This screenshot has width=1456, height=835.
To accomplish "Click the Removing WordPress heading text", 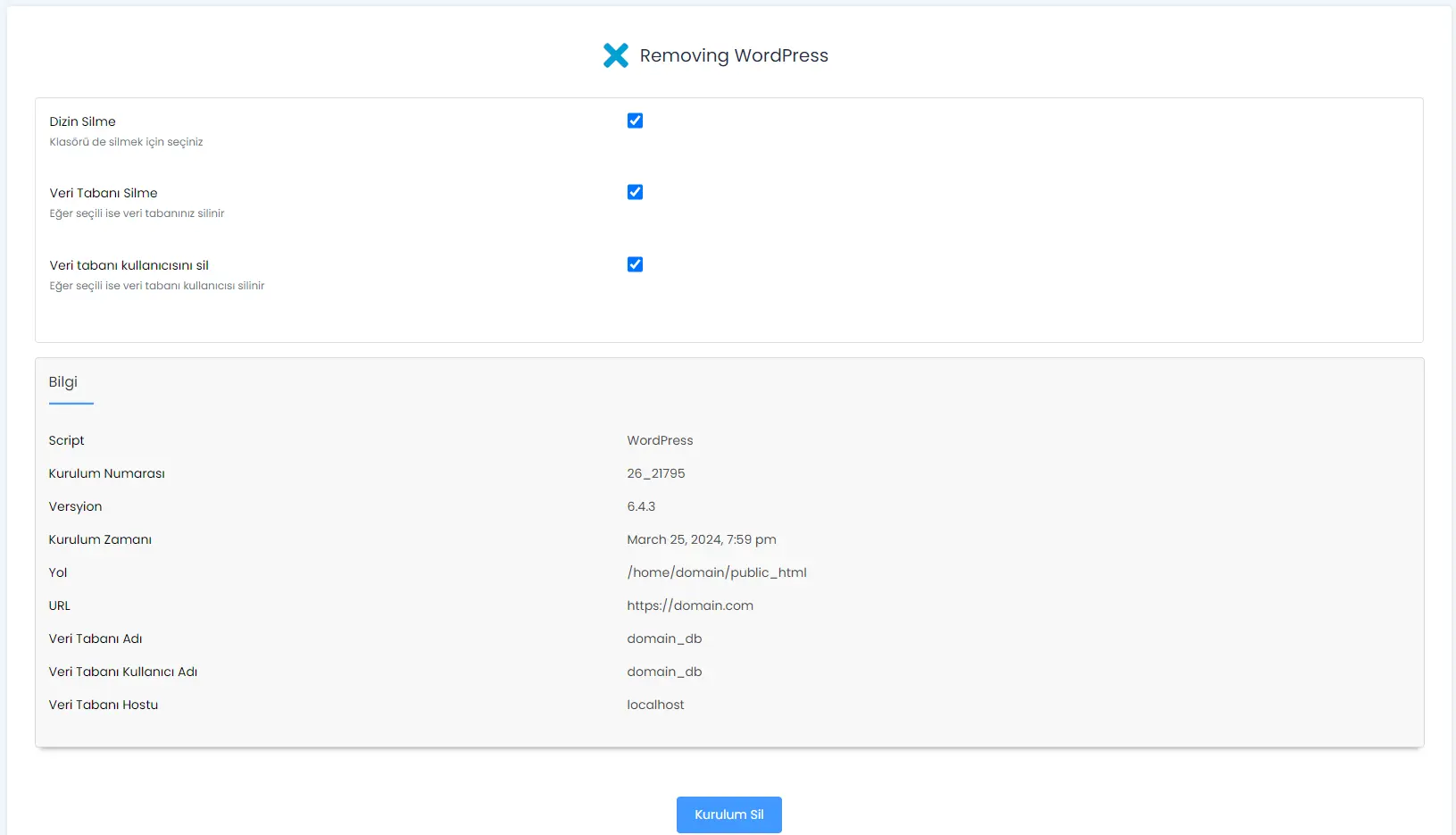I will tap(734, 55).
